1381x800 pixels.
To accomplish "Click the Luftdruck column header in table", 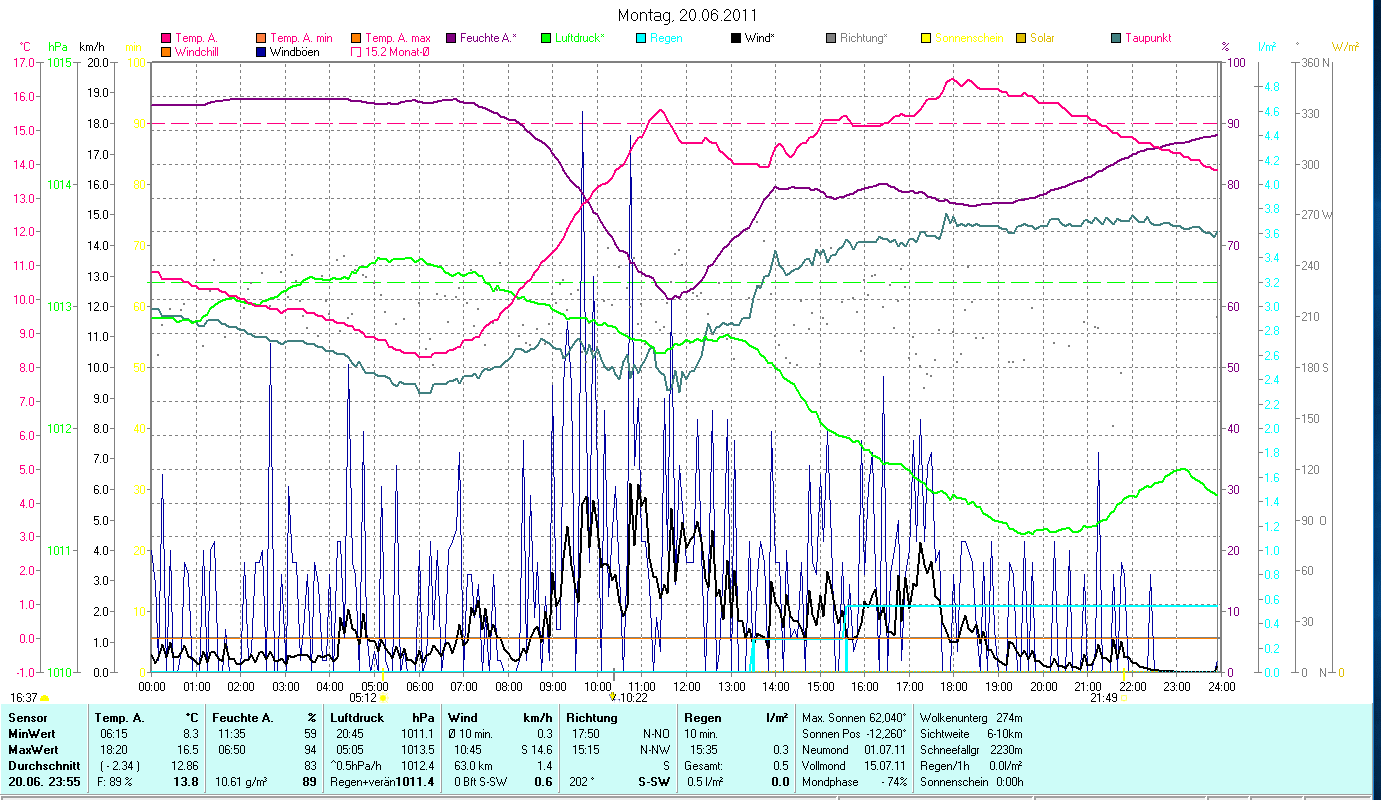I will (356, 717).
